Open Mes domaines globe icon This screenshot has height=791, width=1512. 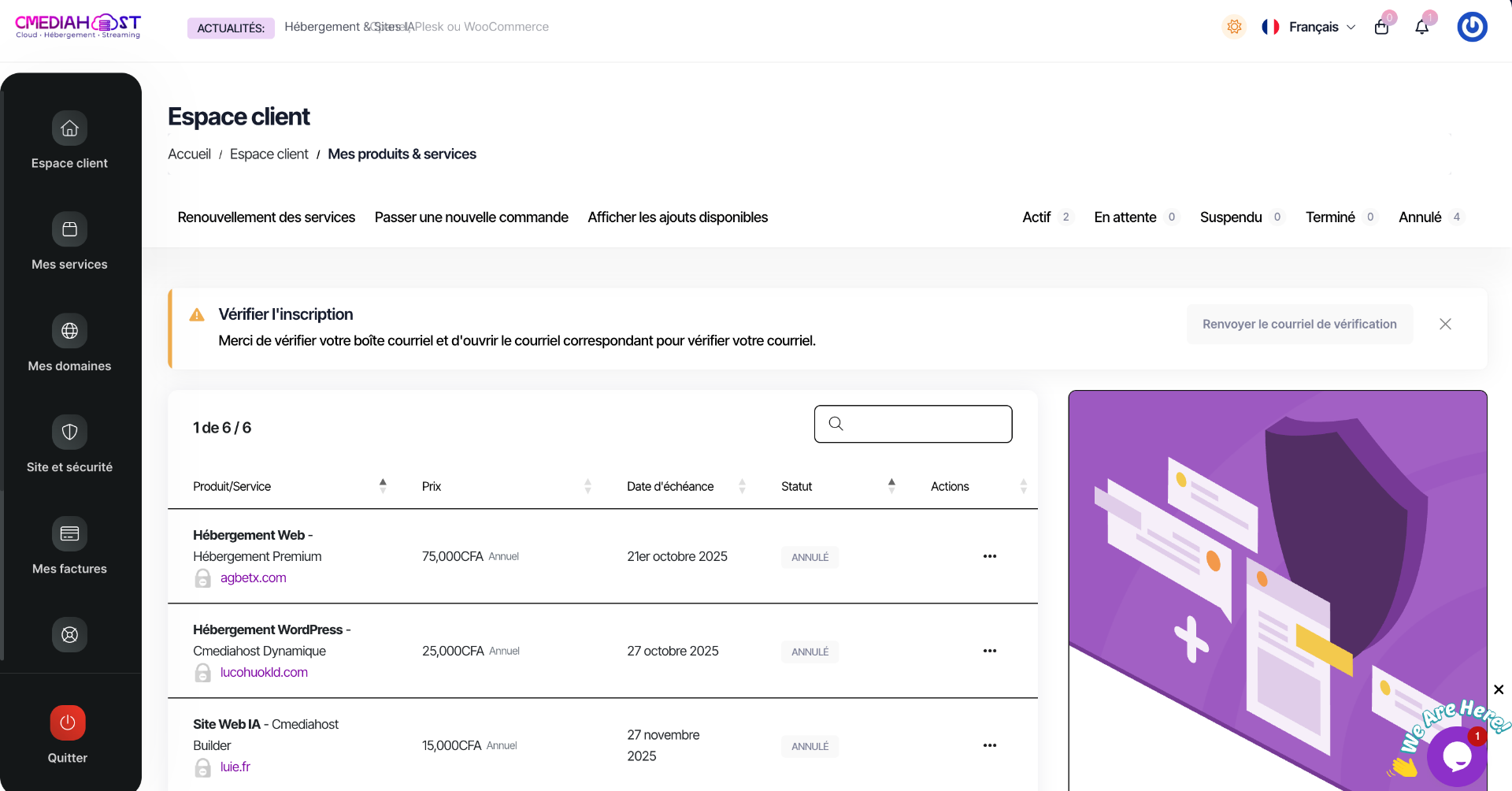[69, 331]
